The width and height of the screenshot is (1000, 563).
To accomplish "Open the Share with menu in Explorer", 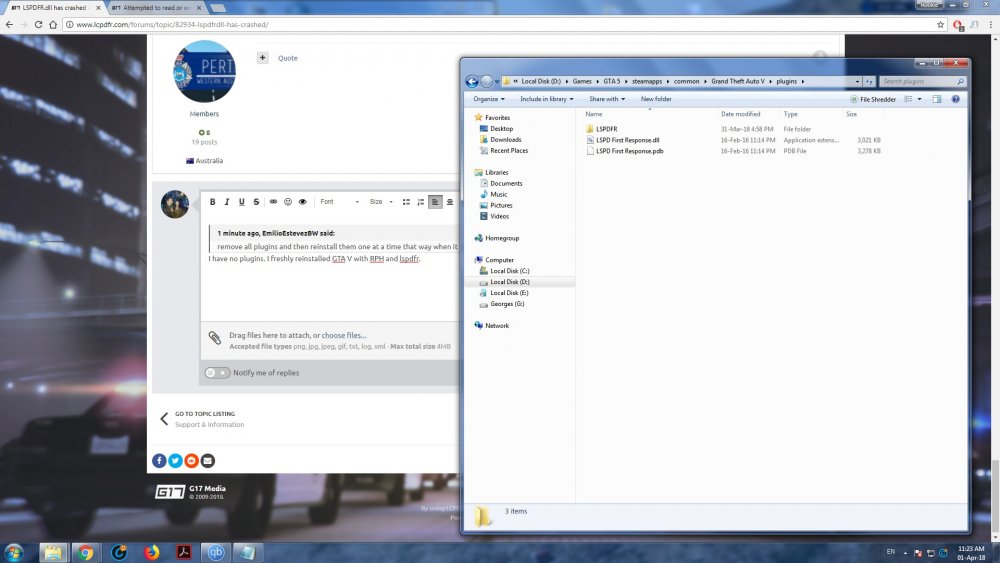I will [x=606, y=99].
